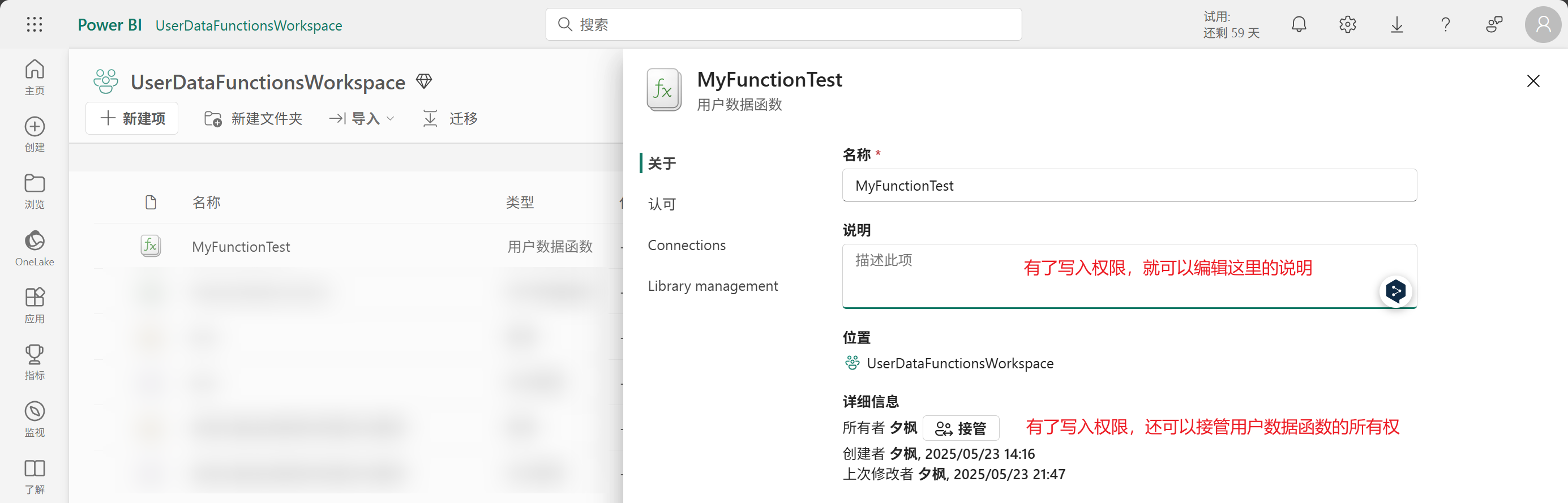Select the 关于 About tab
This screenshot has width=1568, height=503.
(x=662, y=163)
